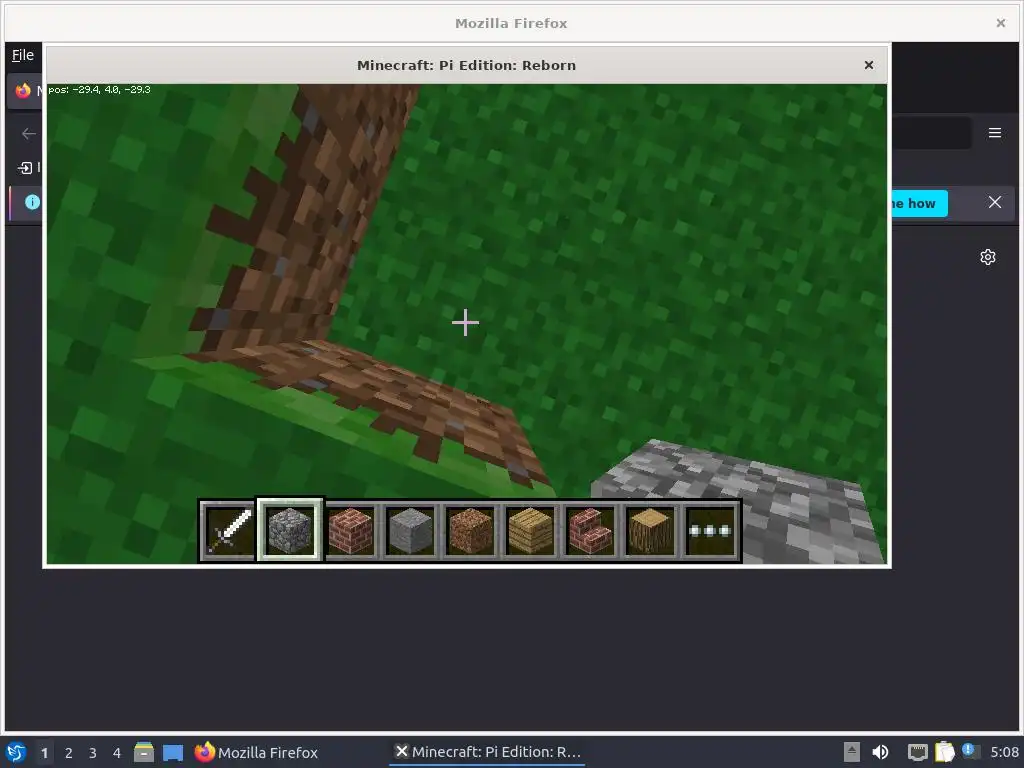The height and width of the screenshot is (768, 1024).
Task: Switch to workspace 1
Action: point(44,753)
